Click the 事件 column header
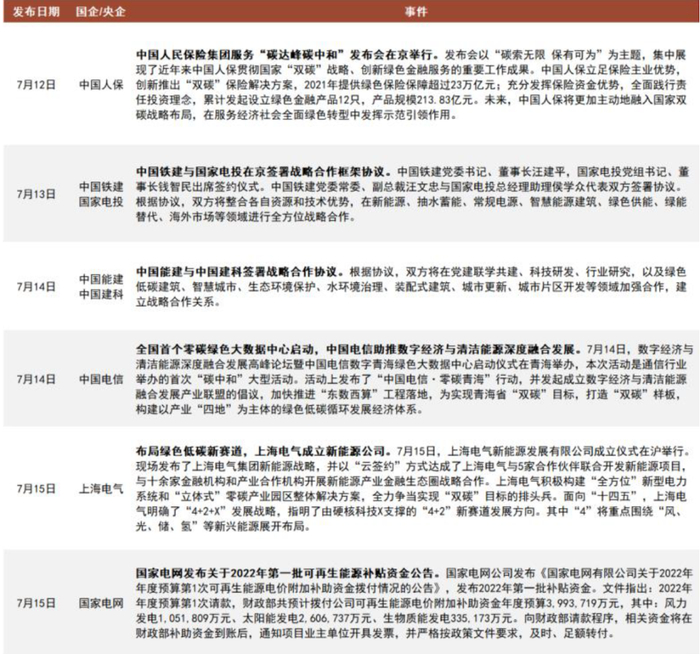Viewport: 700px width, 654px height. (x=416, y=11)
